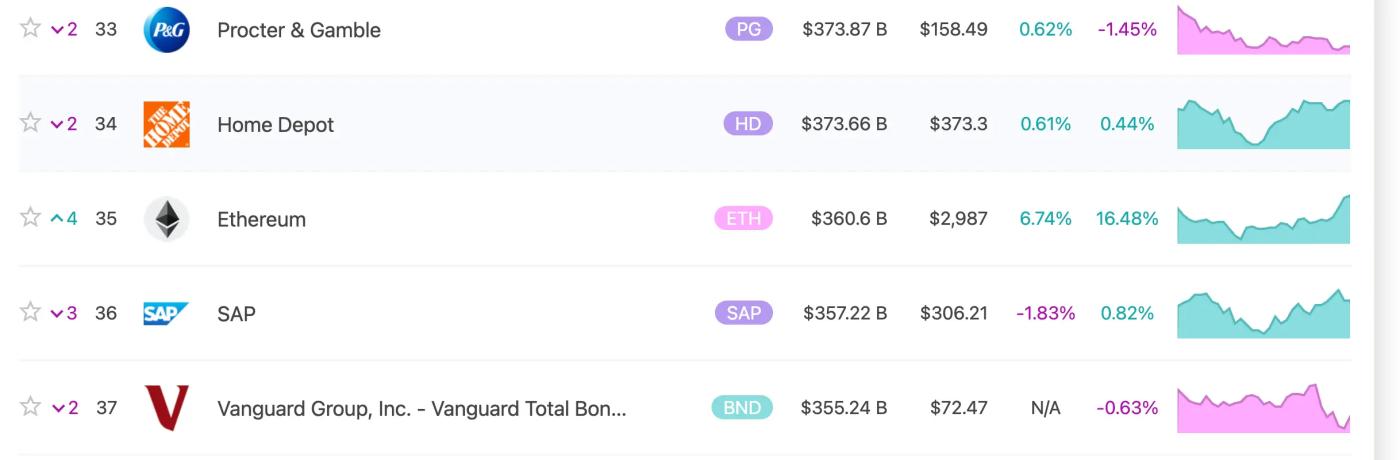Open the Home Depot company page
1400x460 pixels.
275,125
